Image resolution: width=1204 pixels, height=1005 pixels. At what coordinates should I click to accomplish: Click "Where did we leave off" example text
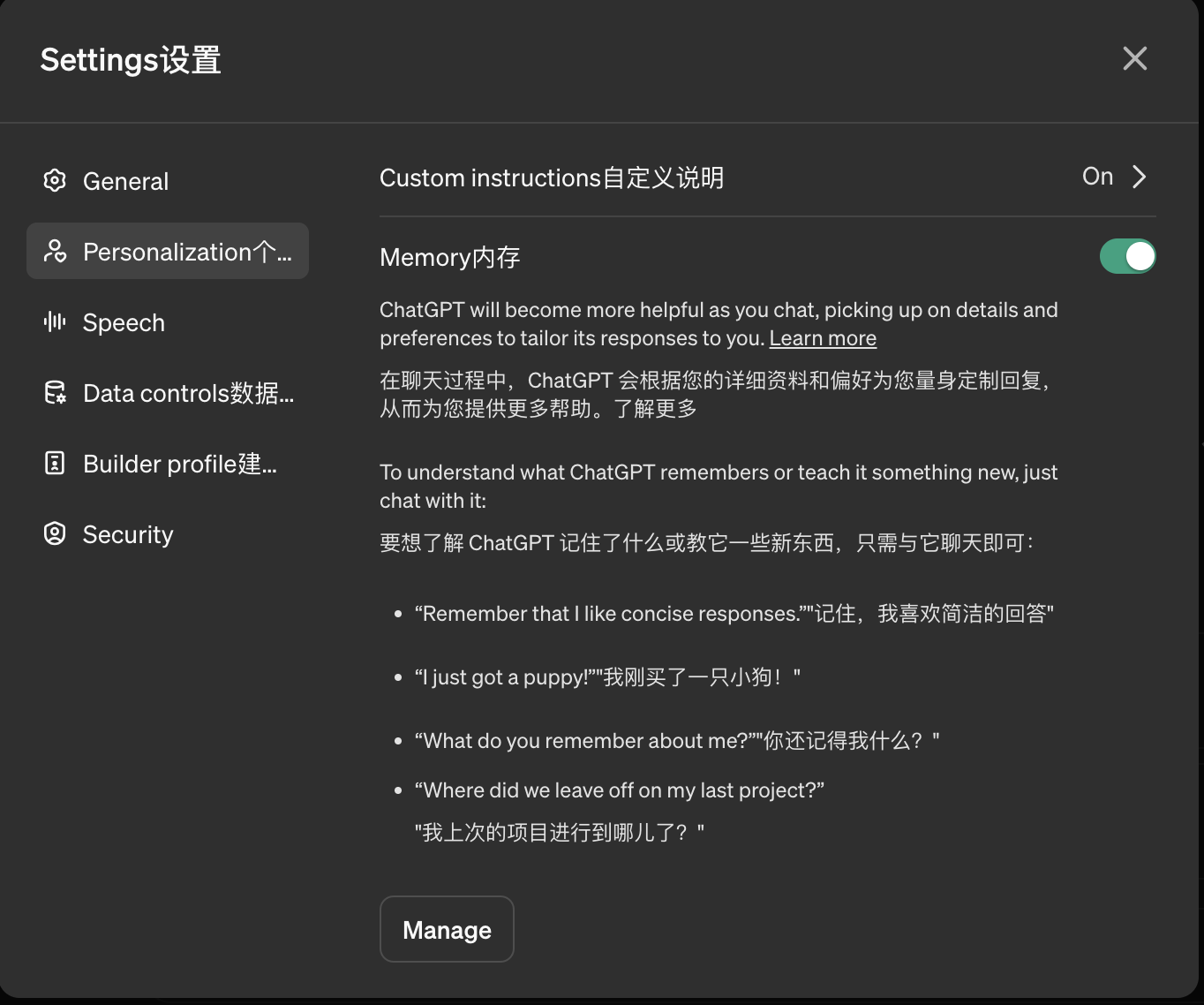[620, 790]
